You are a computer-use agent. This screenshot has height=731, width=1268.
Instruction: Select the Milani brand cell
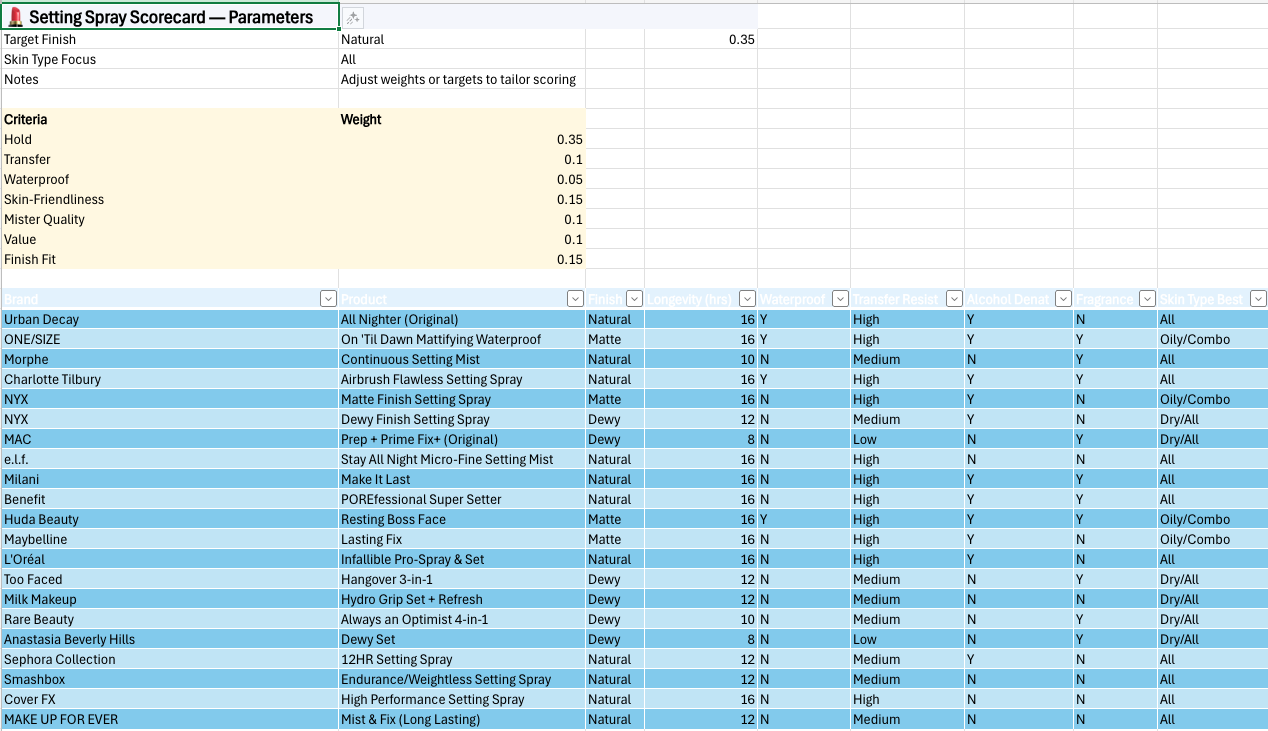click(169, 479)
